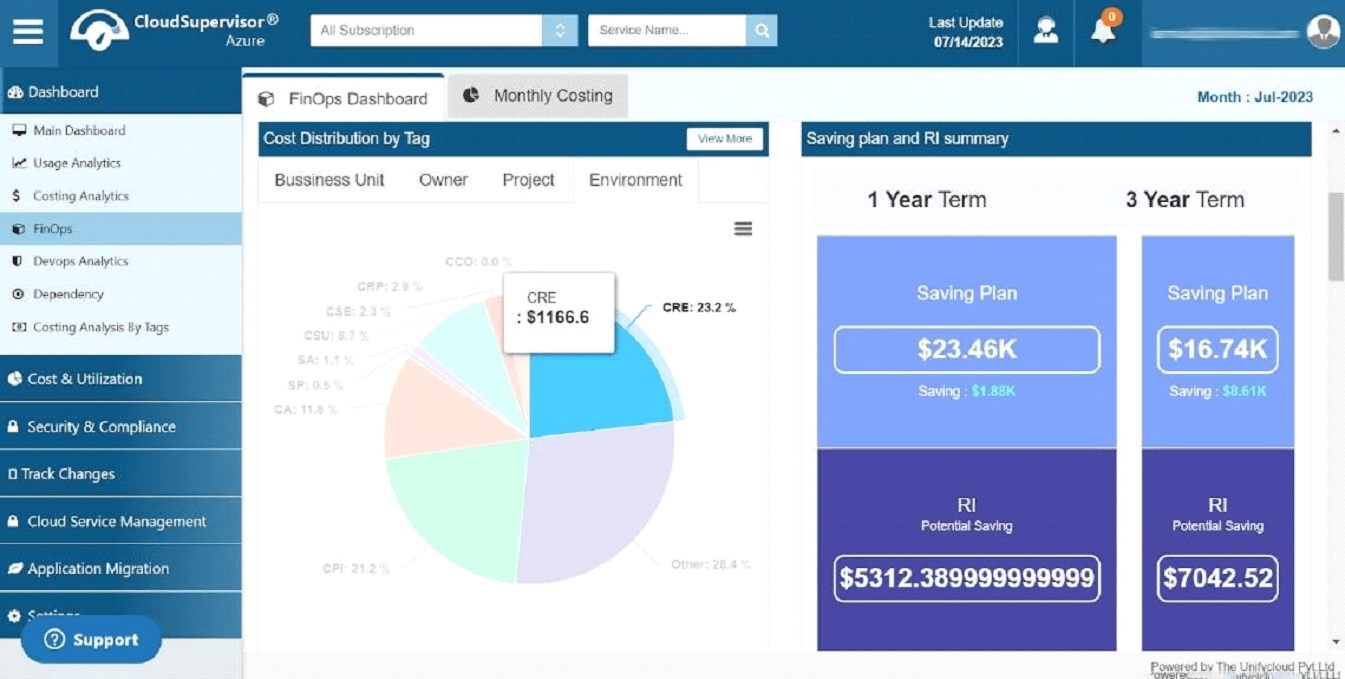The height and width of the screenshot is (679, 1345).
Task: Select the Project tag tab
Action: [x=528, y=180]
